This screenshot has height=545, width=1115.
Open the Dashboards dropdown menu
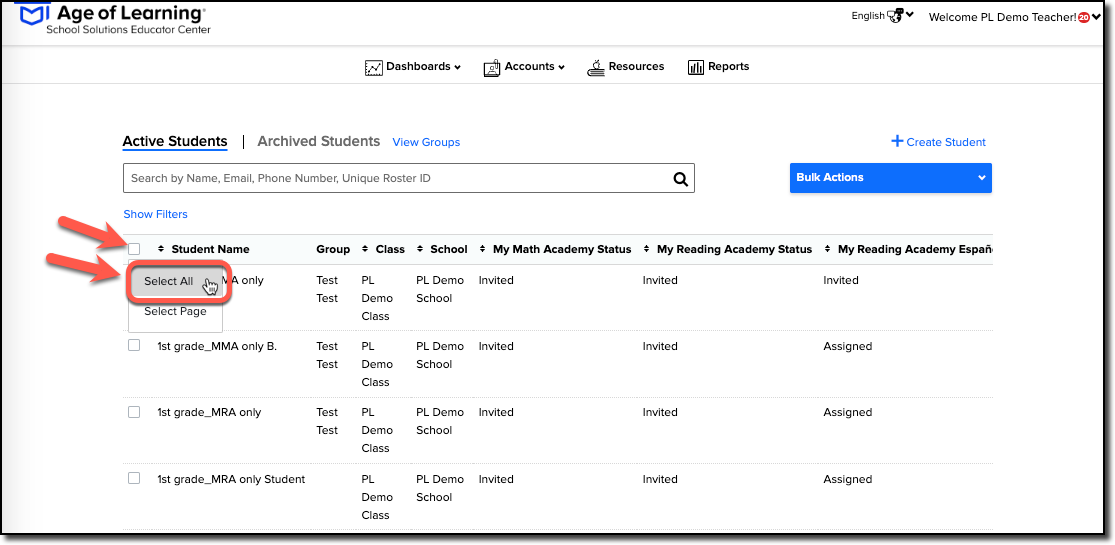[x=413, y=67]
